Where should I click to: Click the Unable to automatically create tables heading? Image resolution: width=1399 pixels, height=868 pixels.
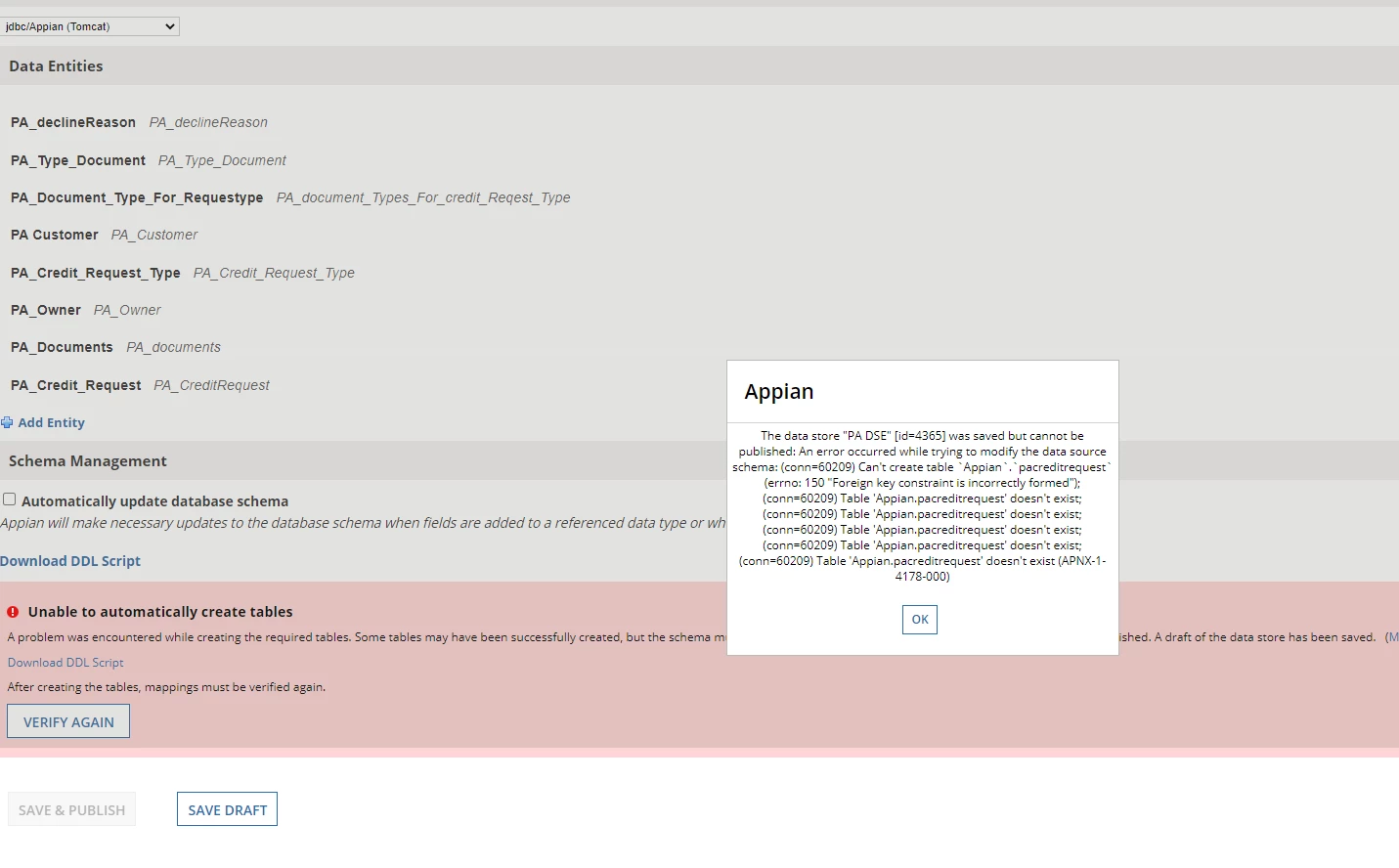pos(160,612)
